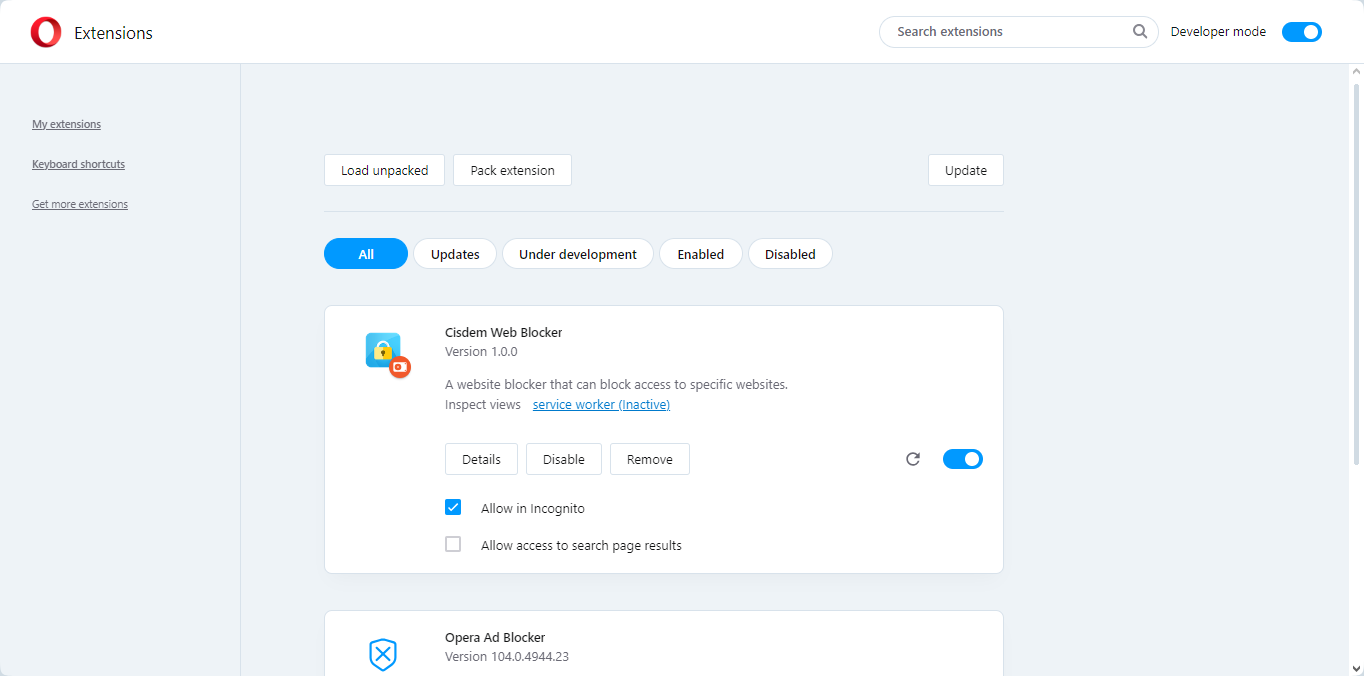Uncheck Allow in Incognito
The height and width of the screenshot is (676, 1364).
click(x=453, y=508)
